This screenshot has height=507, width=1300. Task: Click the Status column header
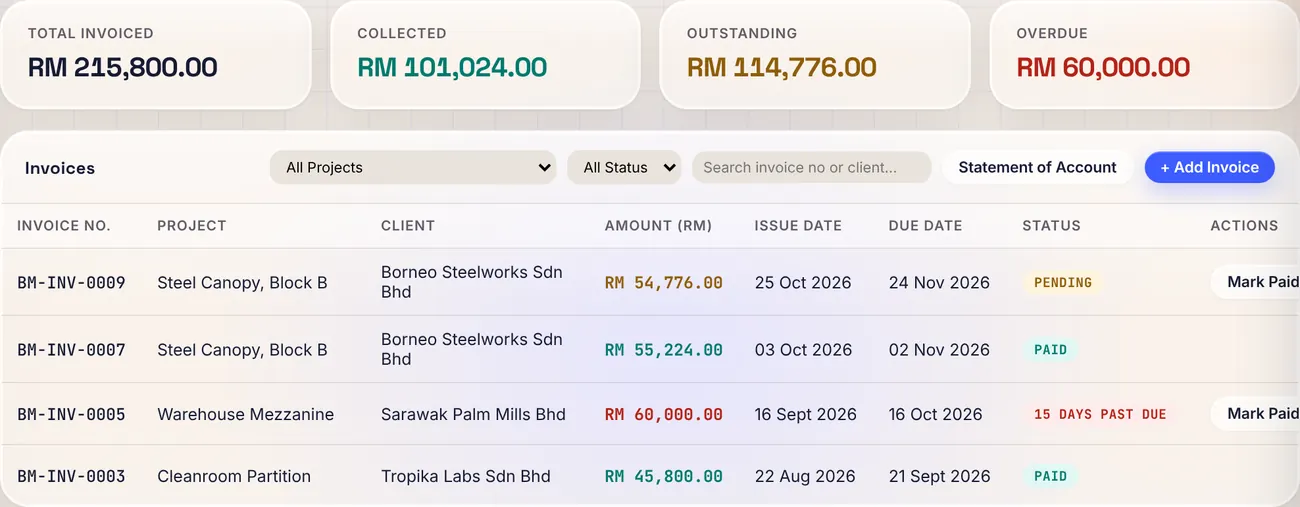1051,226
